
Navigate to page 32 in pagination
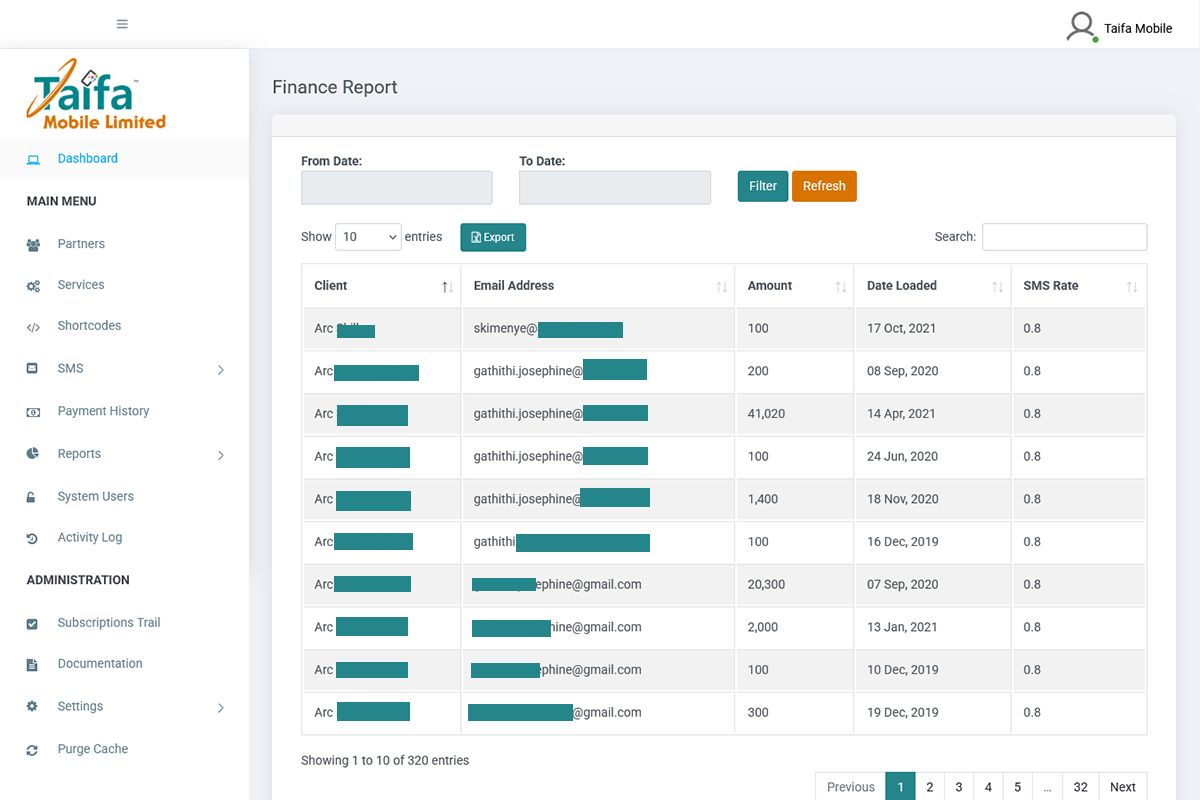pos(1080,787)
